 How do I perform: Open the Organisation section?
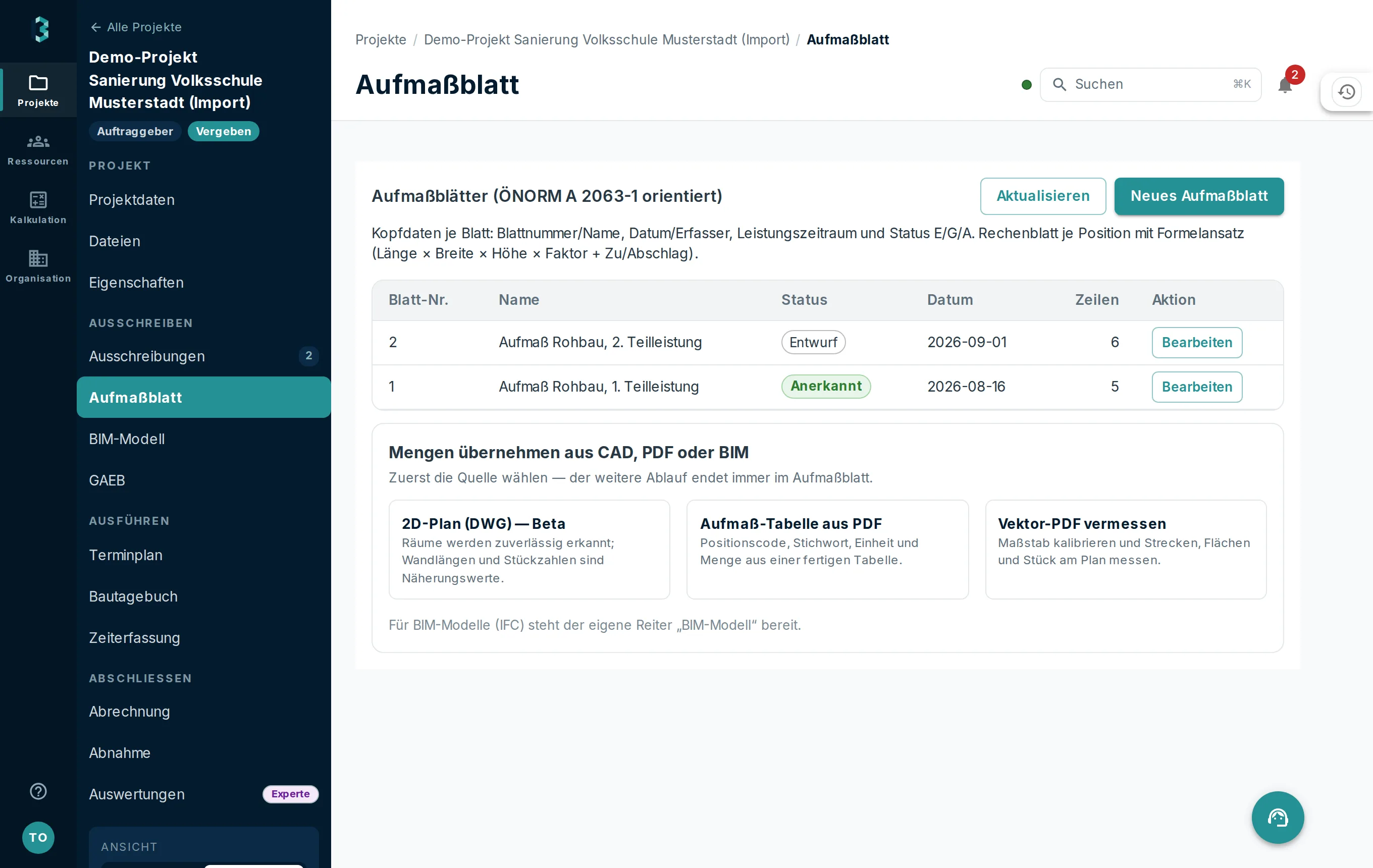point(38,266)
